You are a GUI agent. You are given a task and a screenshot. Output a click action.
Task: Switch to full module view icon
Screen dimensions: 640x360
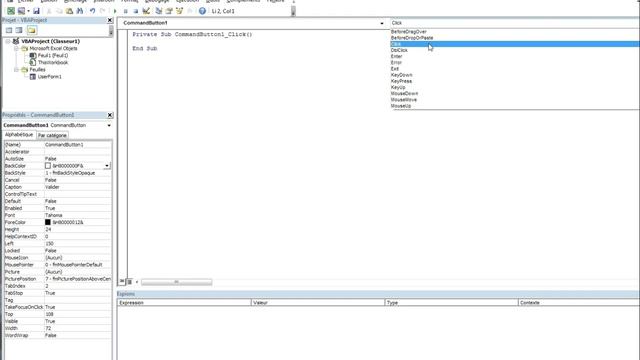129,282
